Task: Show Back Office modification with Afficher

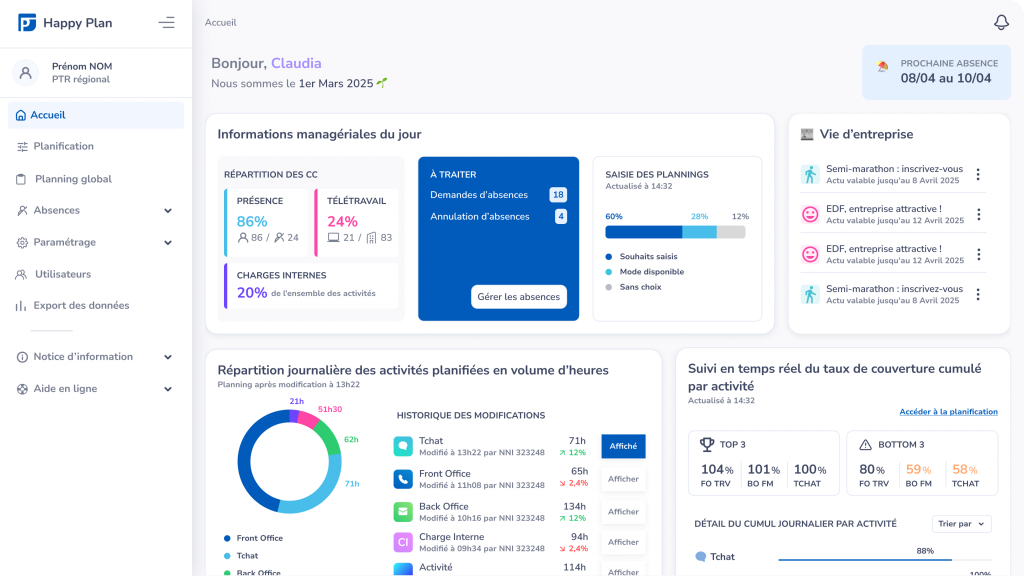Action: coord(623,512)
